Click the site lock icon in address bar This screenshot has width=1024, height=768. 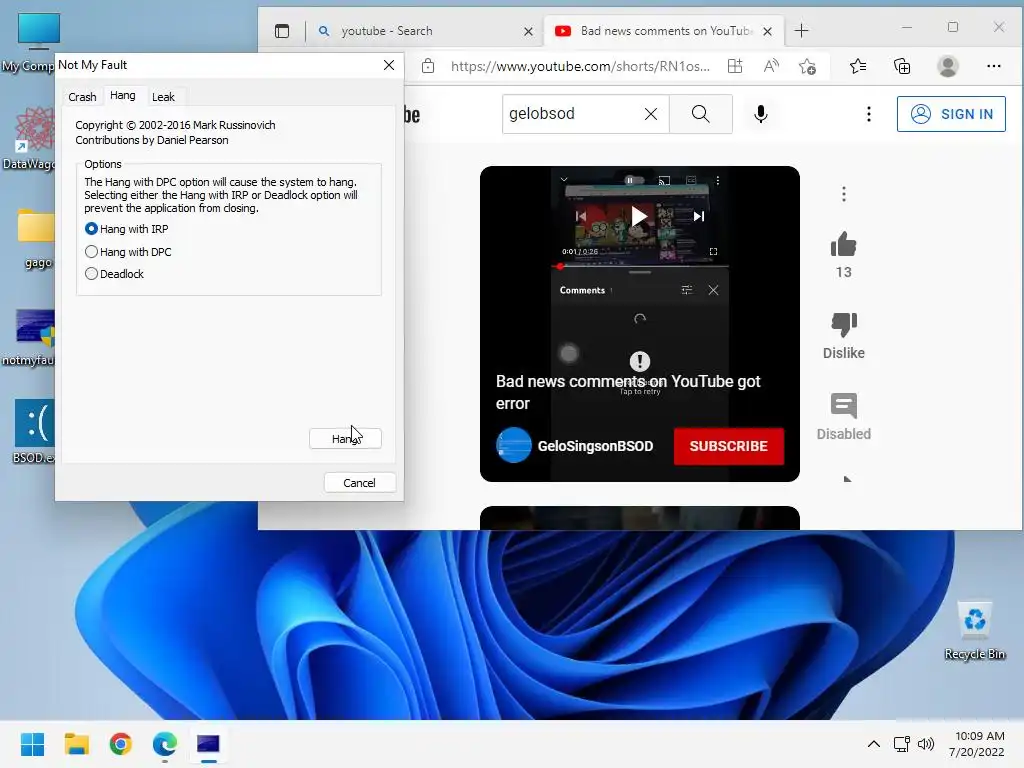[x=428, y=66]
